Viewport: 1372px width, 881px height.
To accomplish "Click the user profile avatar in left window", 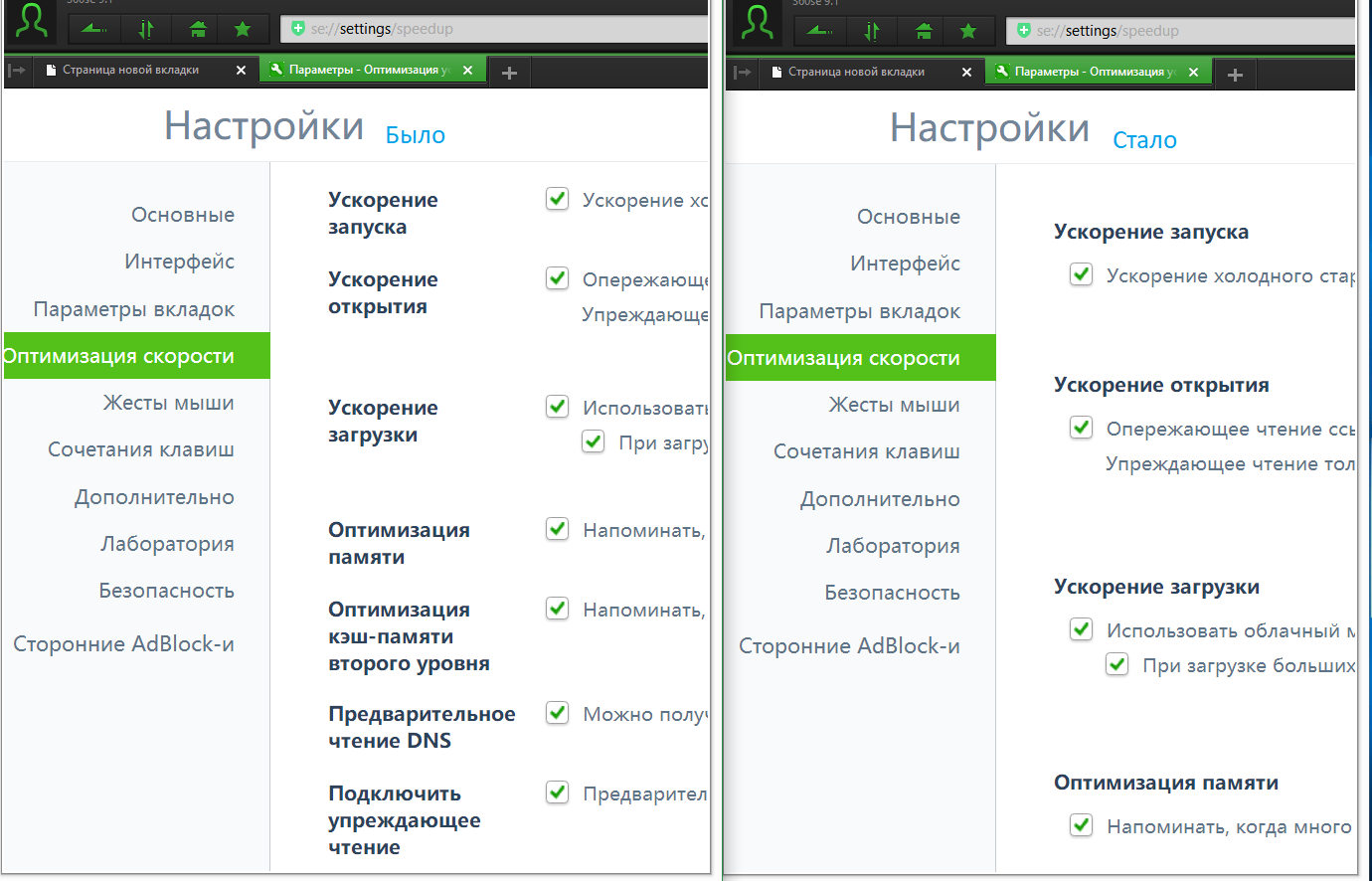I will click(x=32, y=22).
